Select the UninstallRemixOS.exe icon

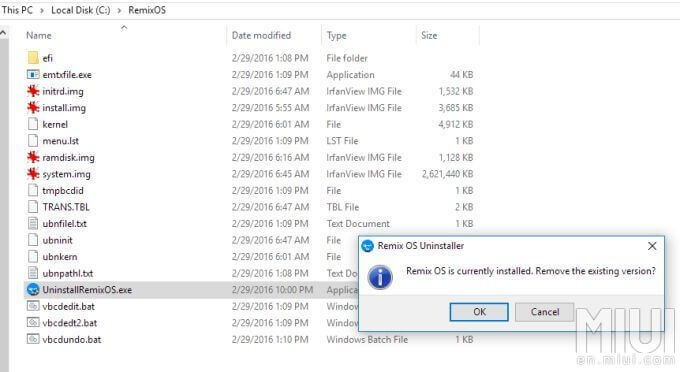pyautogui.click(x=33, y=290)
